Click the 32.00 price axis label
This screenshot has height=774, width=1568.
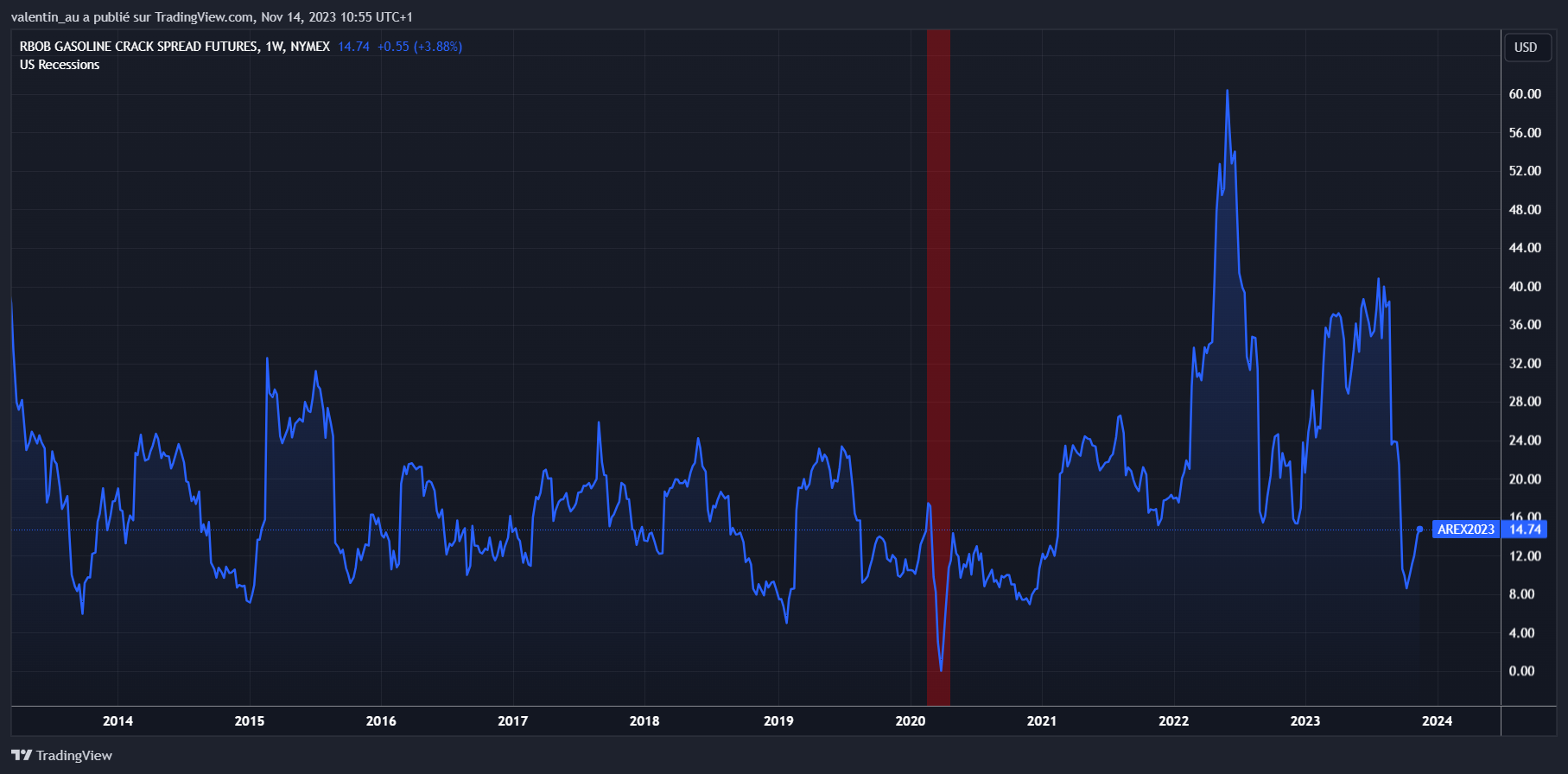pyautogui.click(x=1525, y=364)
